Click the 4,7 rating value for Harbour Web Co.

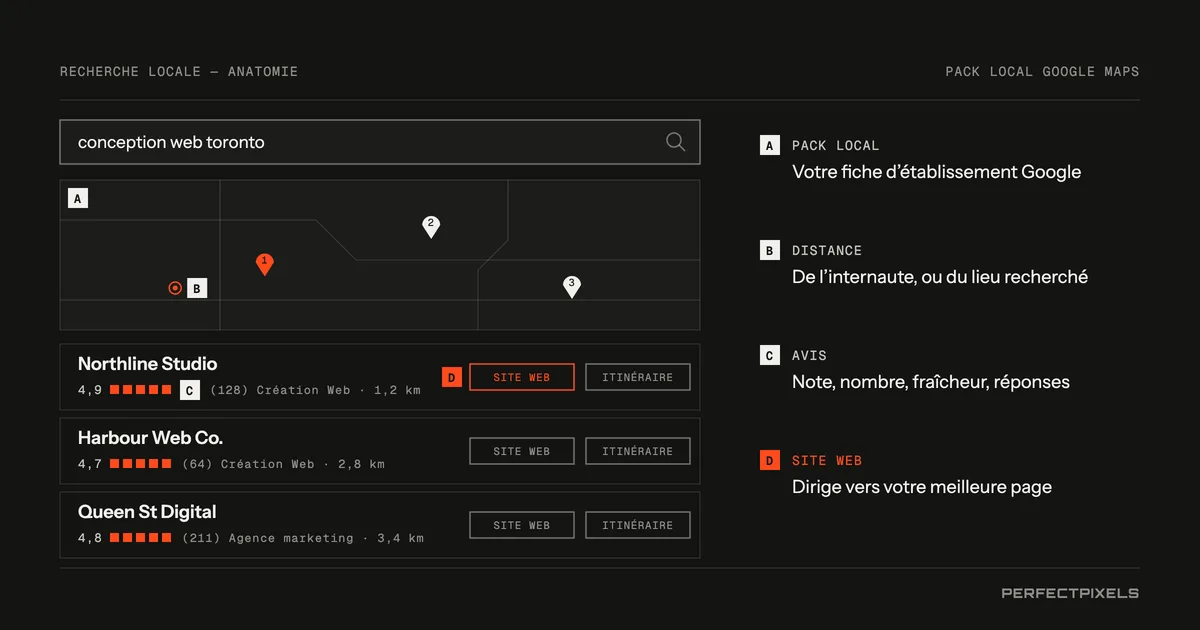90,464
